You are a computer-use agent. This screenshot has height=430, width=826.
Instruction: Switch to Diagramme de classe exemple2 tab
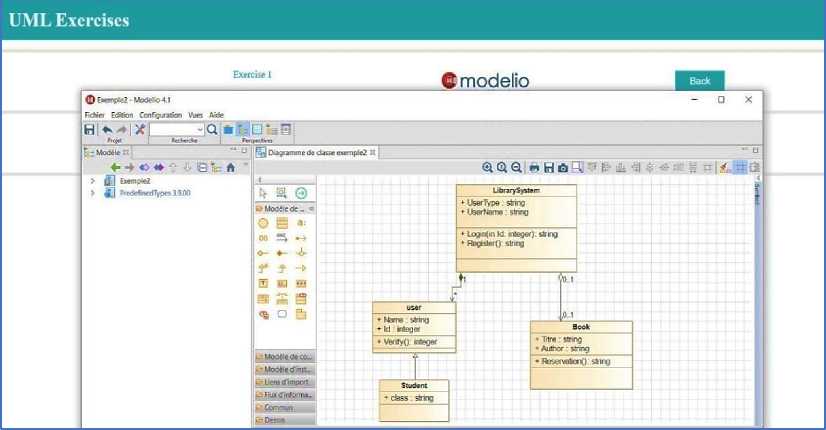(x=317, y=152)
